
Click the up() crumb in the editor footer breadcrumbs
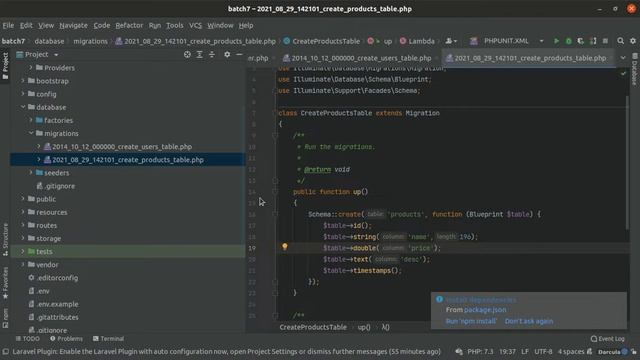[364, 327]
